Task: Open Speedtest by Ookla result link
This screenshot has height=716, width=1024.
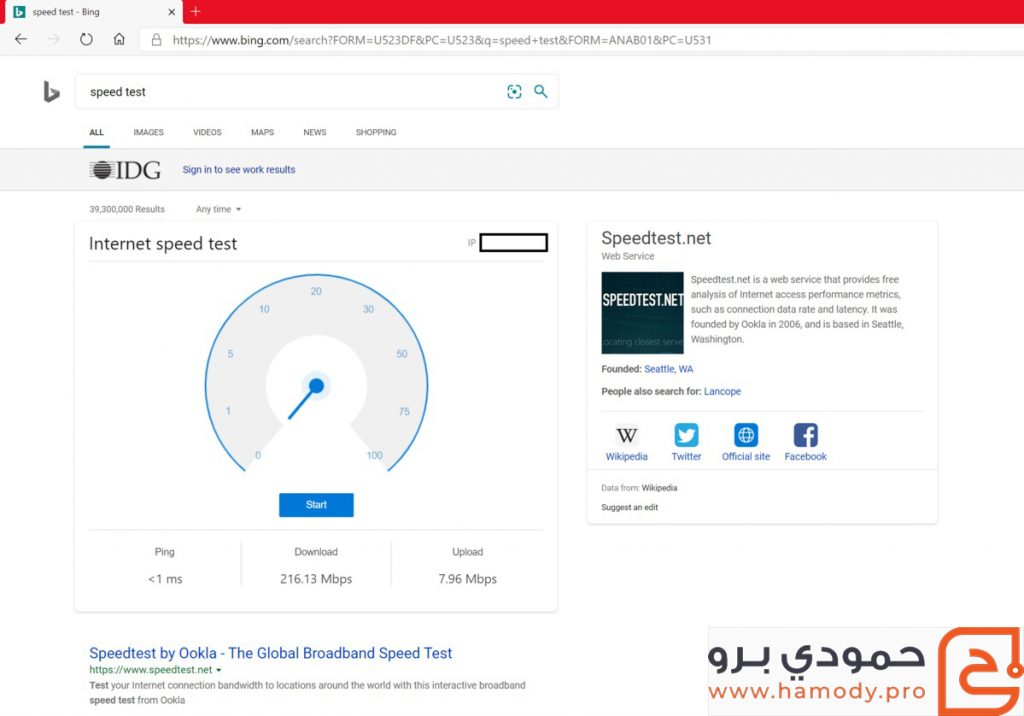Action: 270,653
